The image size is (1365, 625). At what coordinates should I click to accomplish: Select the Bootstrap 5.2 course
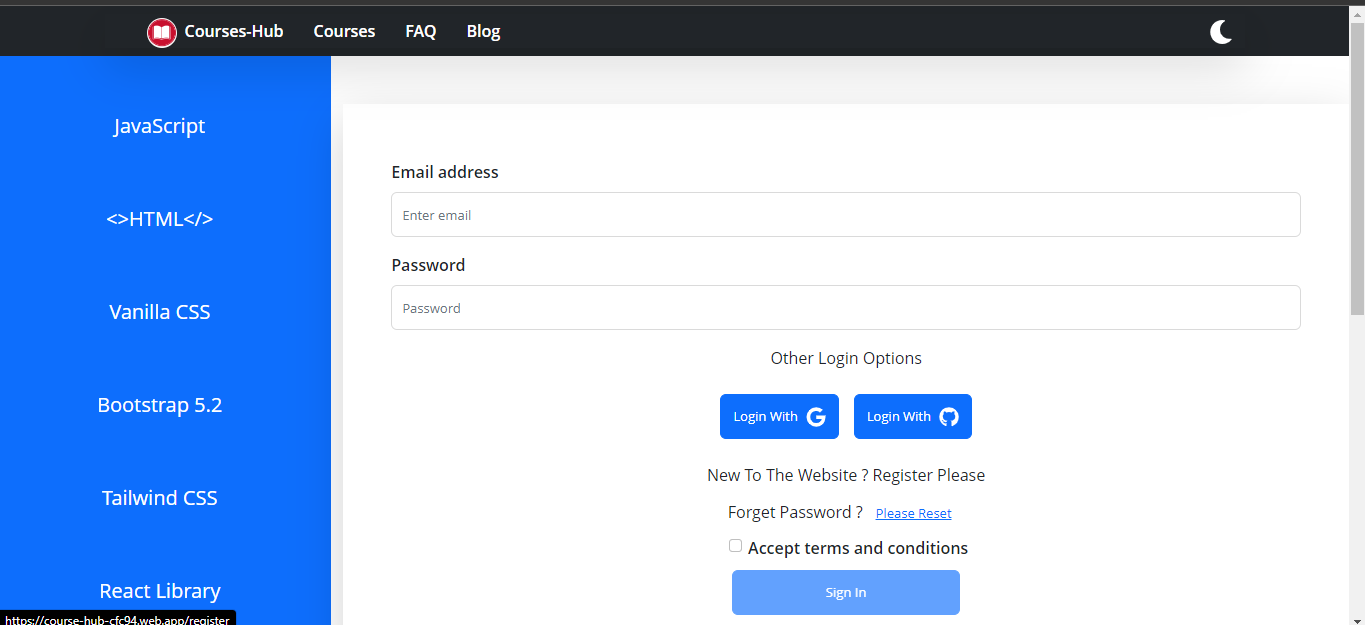pyautogui.click(x=160, y=405)
